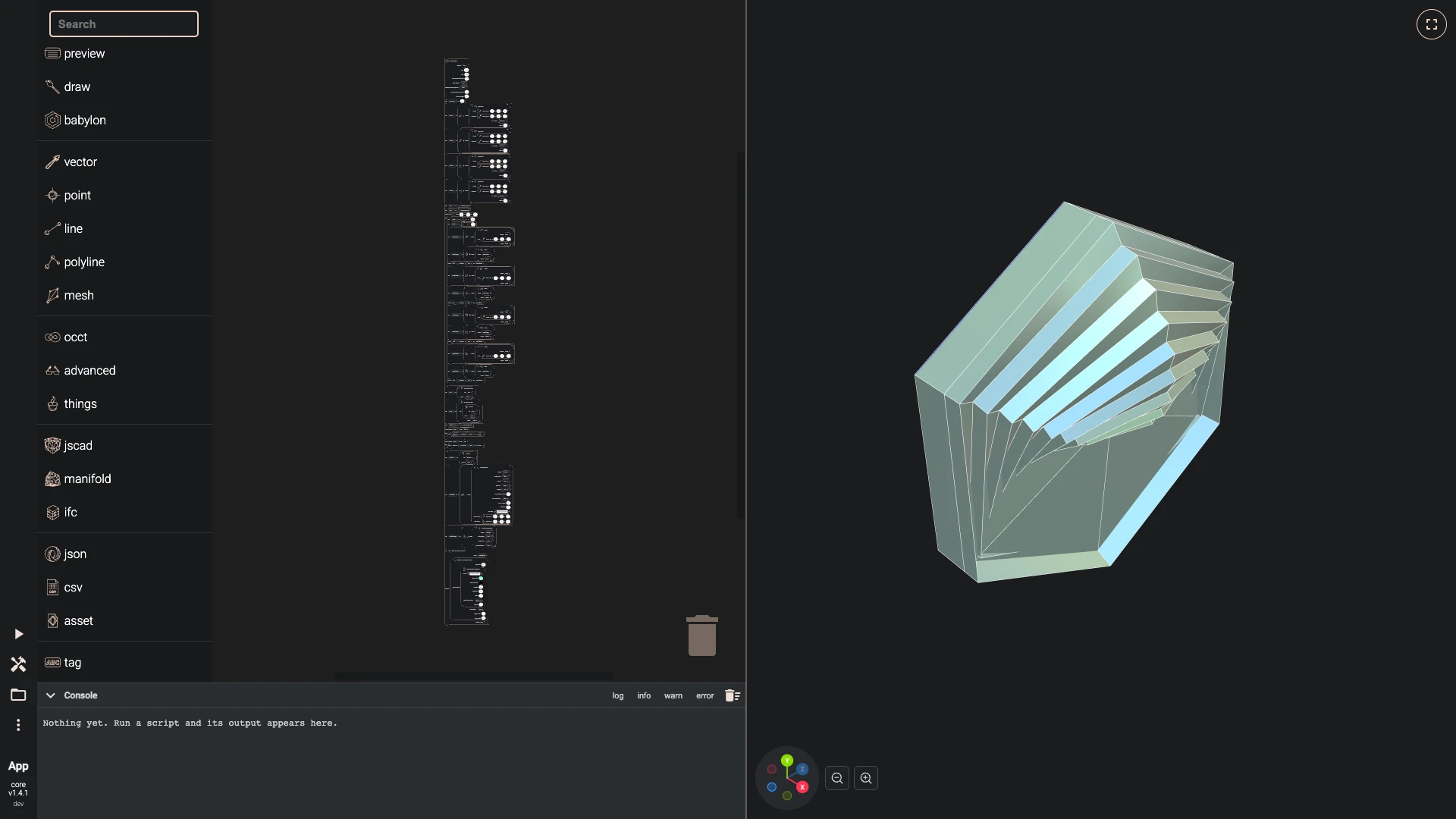
Task: Toggle the error console filter
Action: click(705, 695)
